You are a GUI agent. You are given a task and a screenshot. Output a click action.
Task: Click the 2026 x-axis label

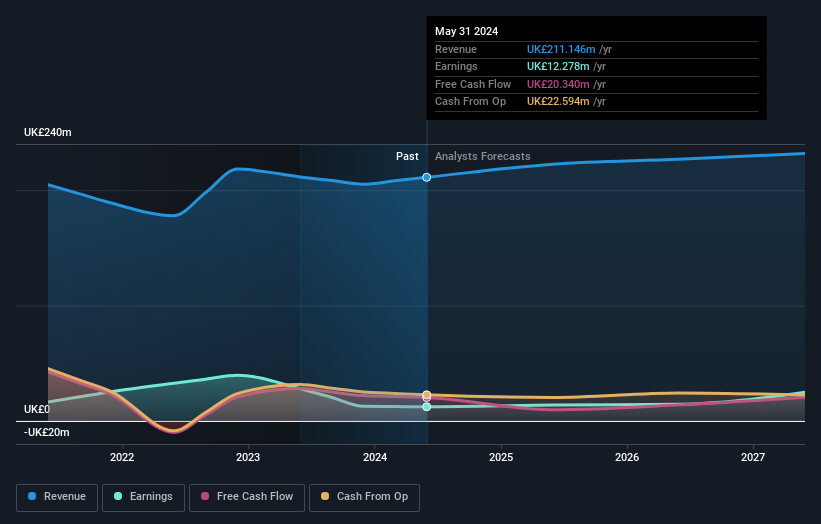(x=627, y=457)
